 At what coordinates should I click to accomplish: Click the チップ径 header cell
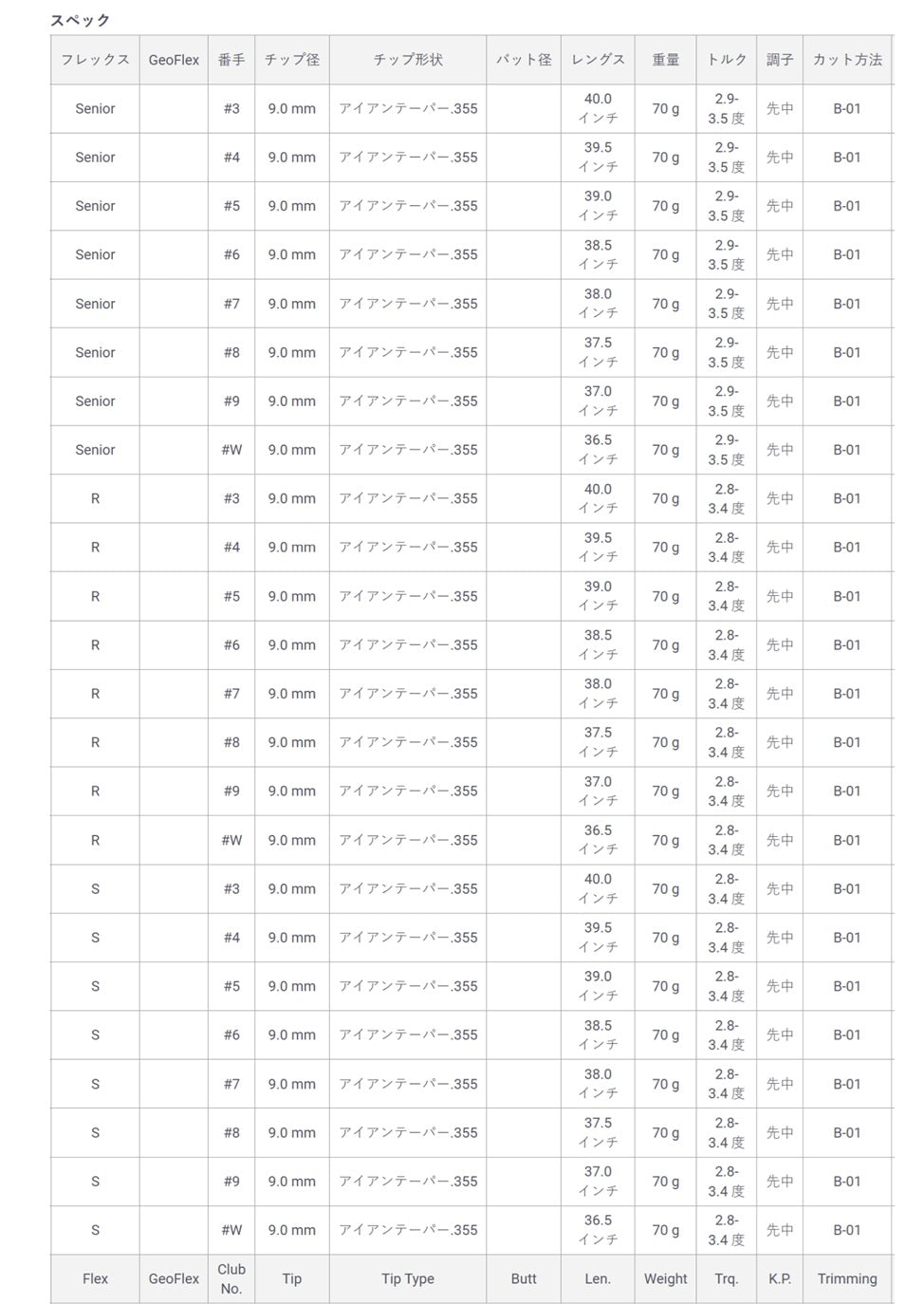[292, 60]
